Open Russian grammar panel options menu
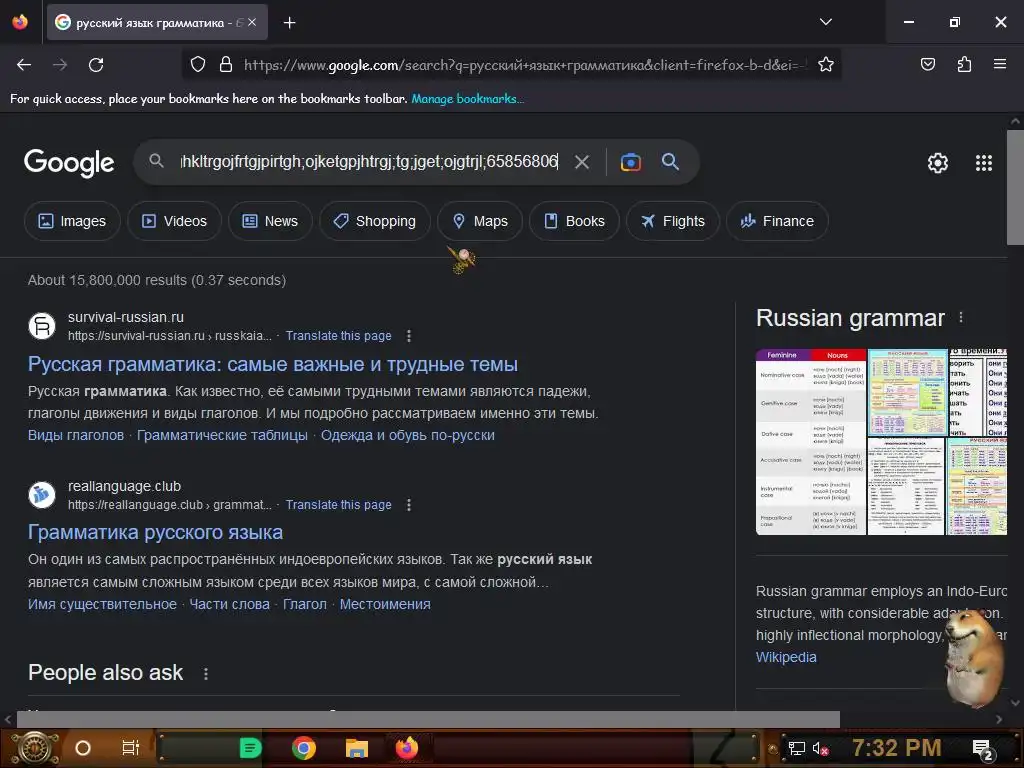 click(x=961, y=317)
